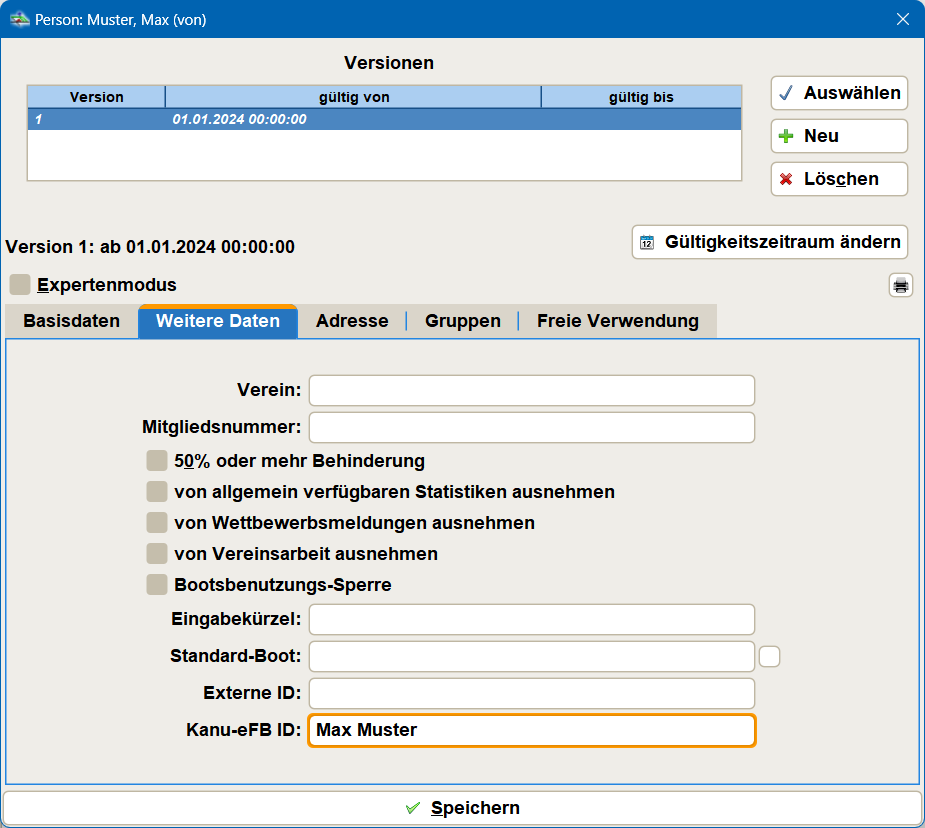Screen dimensions: 925x828
Task: Check von allgemein verfügbaren Statistiken ausnehmen
Action: coord(157,492)
